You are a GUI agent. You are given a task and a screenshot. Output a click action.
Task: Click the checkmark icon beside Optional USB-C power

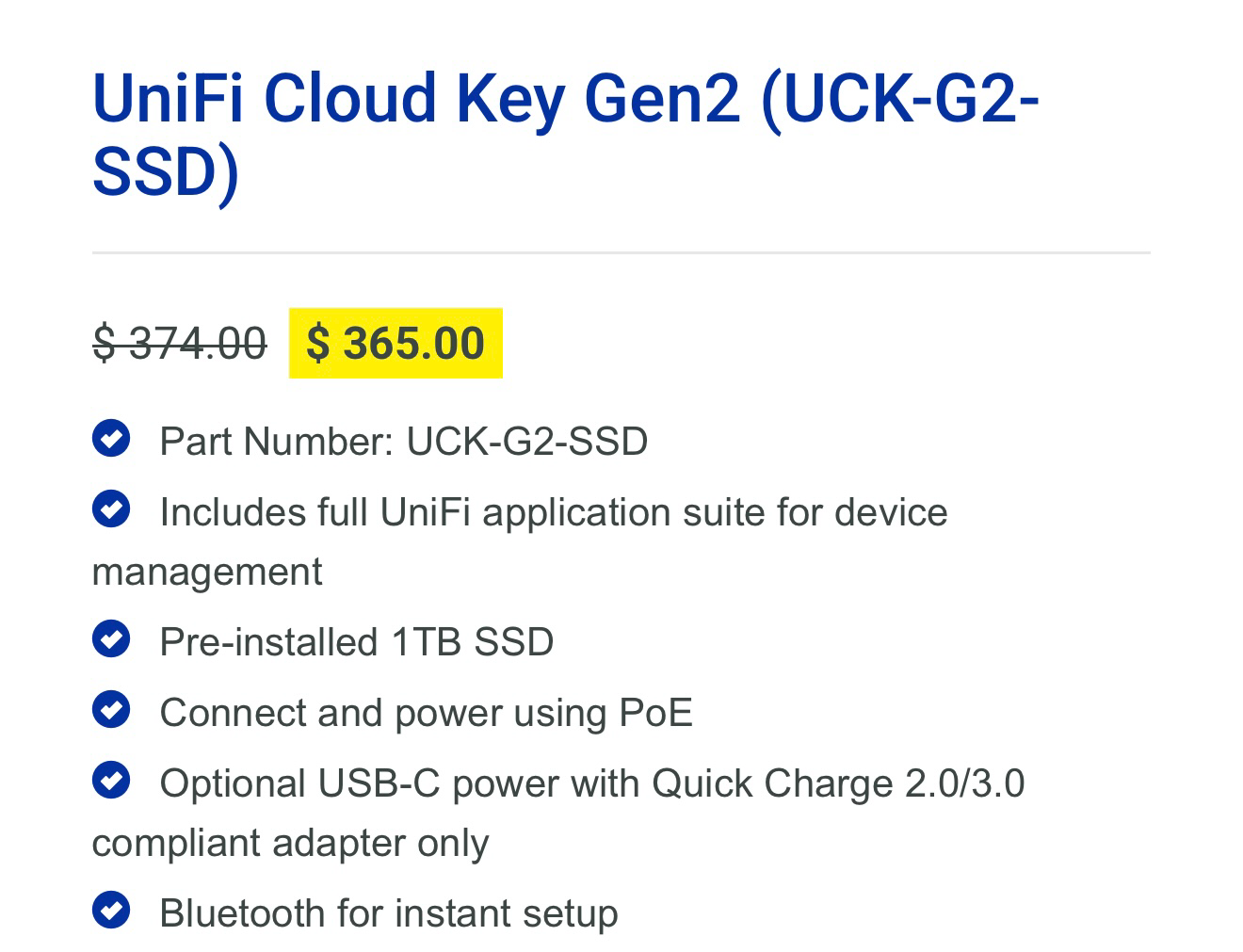pyautogui.click(x=111, y=781)
